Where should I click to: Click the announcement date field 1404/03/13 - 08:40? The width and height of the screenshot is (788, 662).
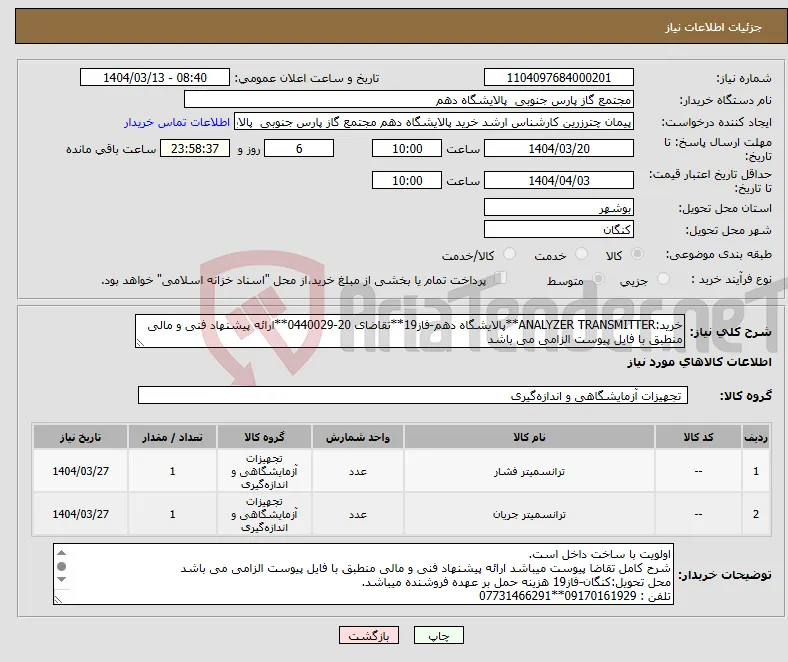coord(155,78)
